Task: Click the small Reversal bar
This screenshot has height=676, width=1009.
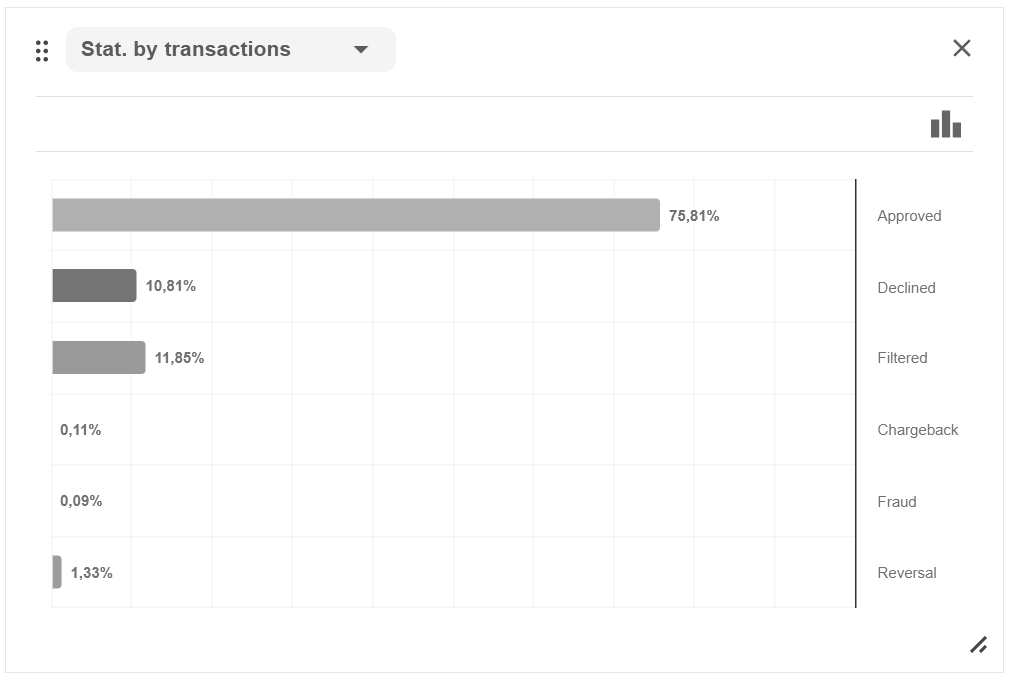Action: click(57, 572)
